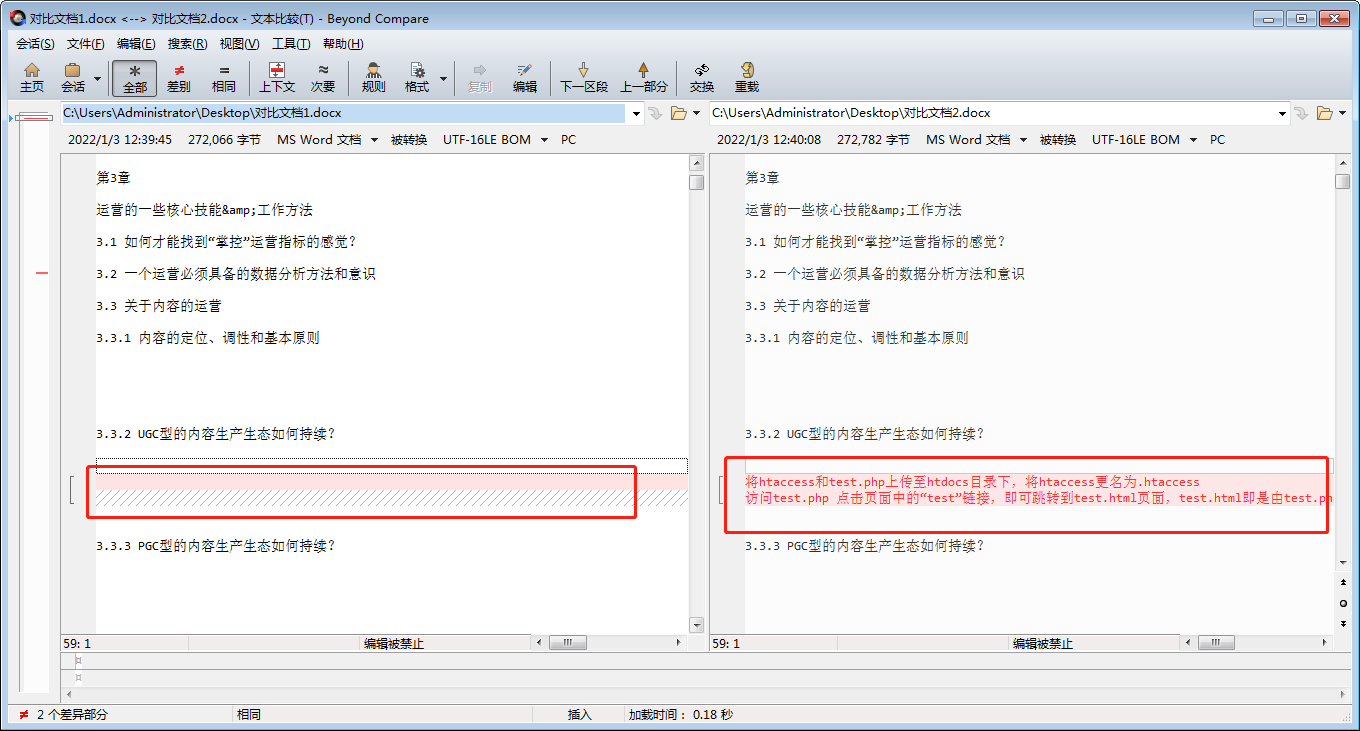Open the 会话(S) menu

tap(35, 44)
